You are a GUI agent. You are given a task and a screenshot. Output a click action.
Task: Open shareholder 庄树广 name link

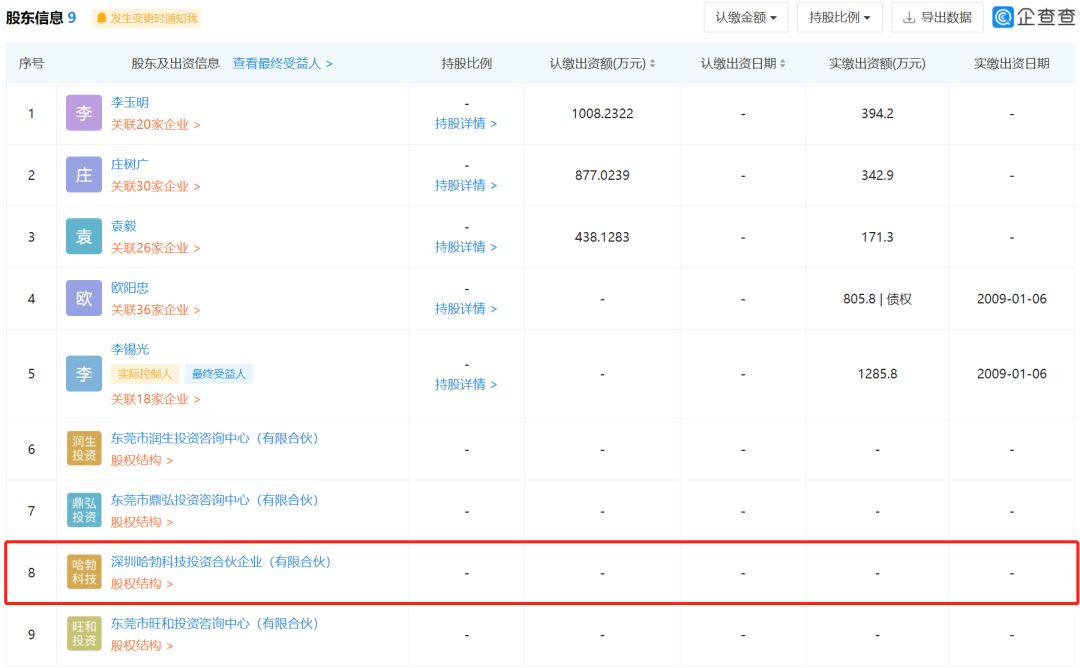click(129, 164)
